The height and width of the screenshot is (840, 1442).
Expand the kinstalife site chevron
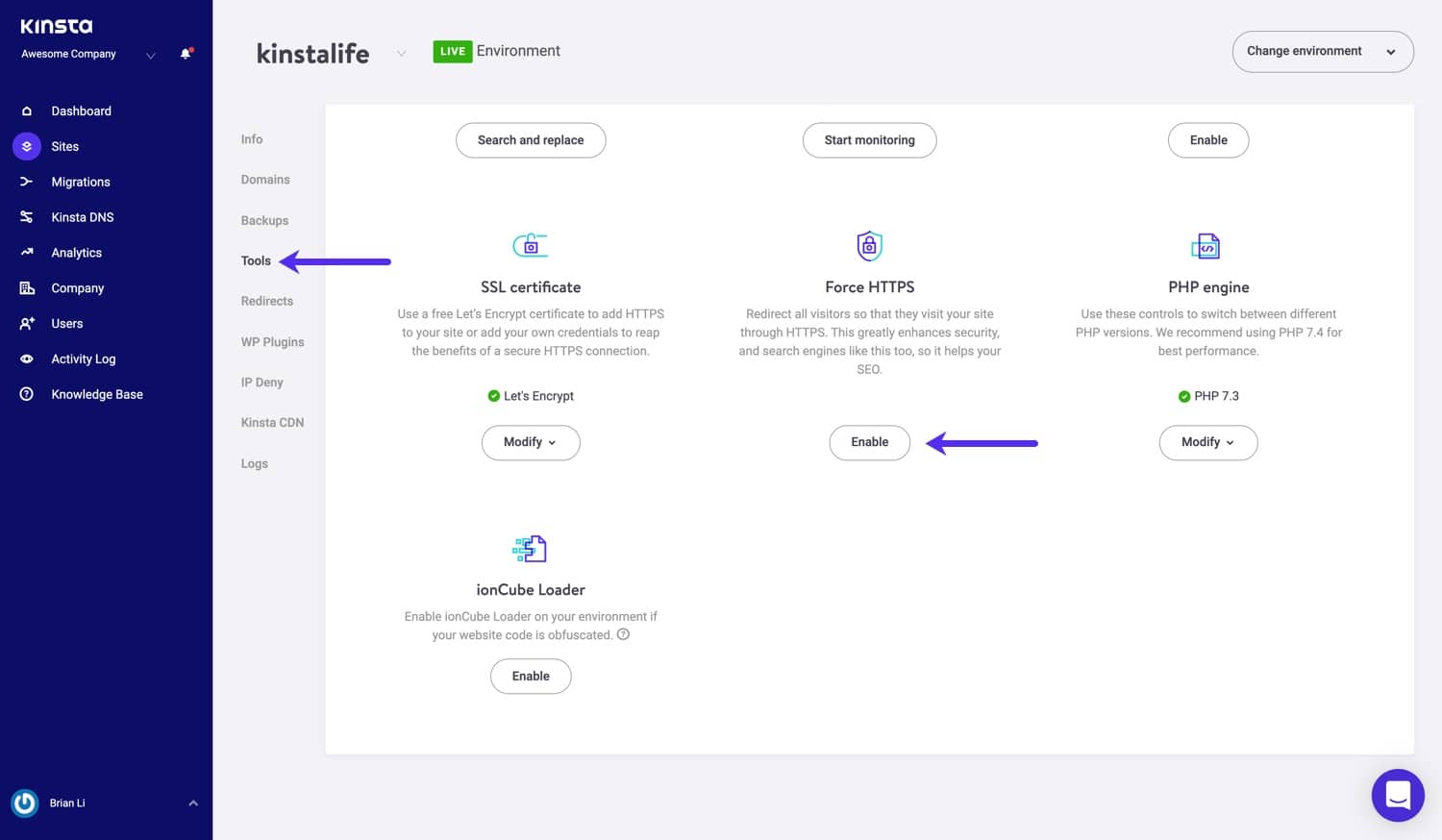tap(401, 54)
